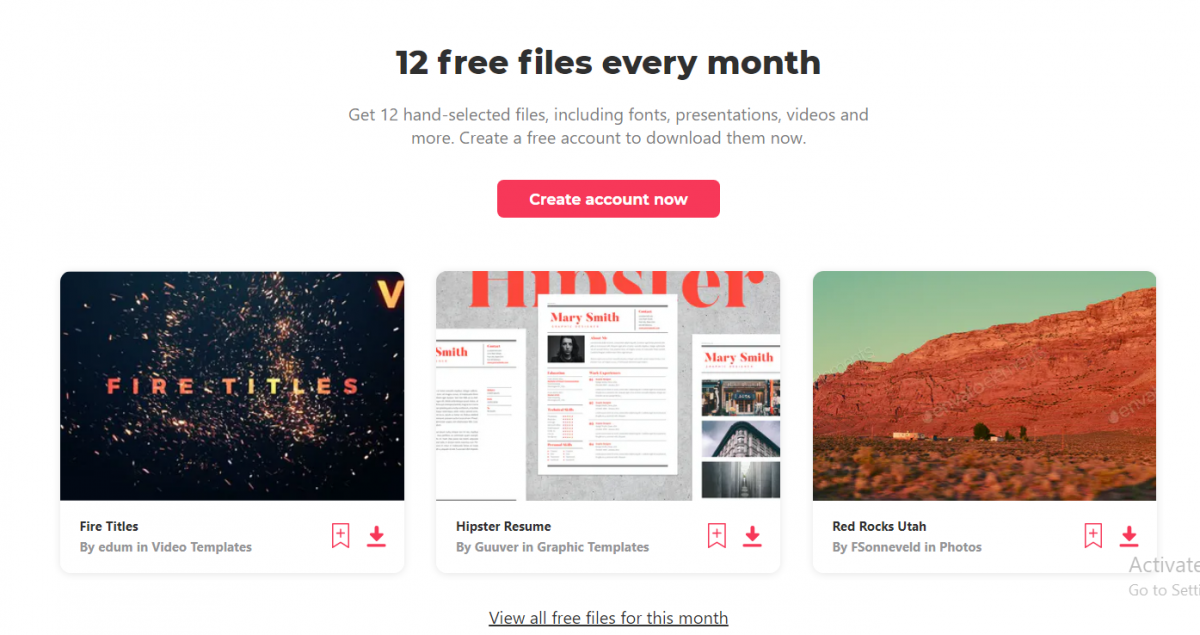Image resolution: width=1200 pixels, height=635 pixels.
Task: Download the Red Rocks Utah photo
Action: [x=1129, y=536]
